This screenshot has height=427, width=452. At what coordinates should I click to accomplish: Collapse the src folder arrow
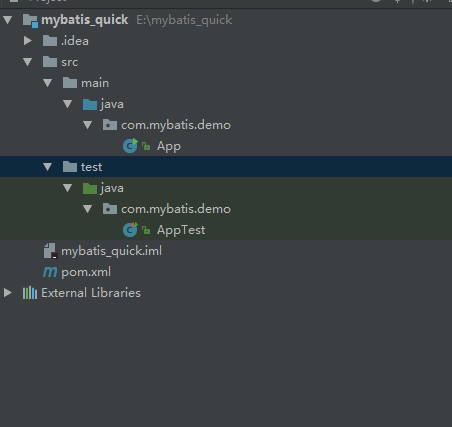click(28, 62)
